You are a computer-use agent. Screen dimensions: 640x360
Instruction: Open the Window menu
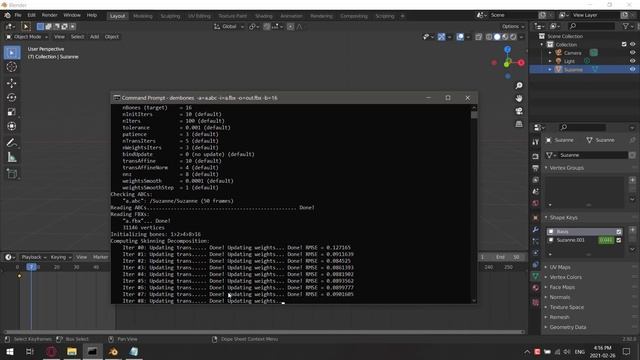click(72, 15)
